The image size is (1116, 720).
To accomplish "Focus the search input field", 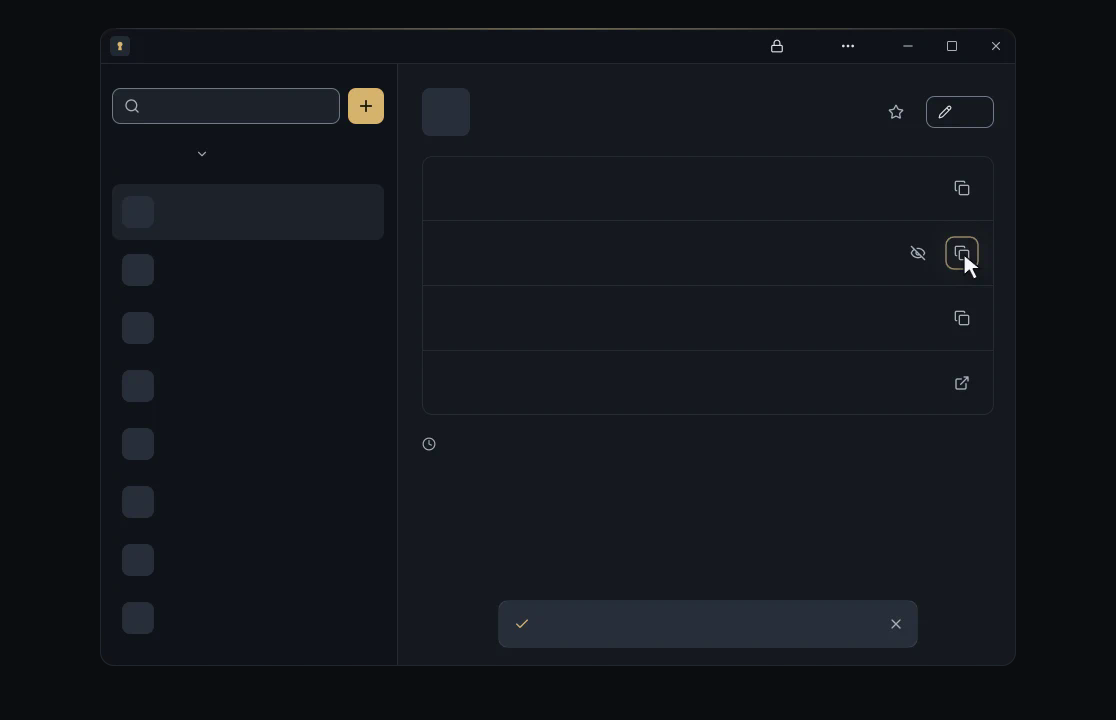I will pos(226,106).
